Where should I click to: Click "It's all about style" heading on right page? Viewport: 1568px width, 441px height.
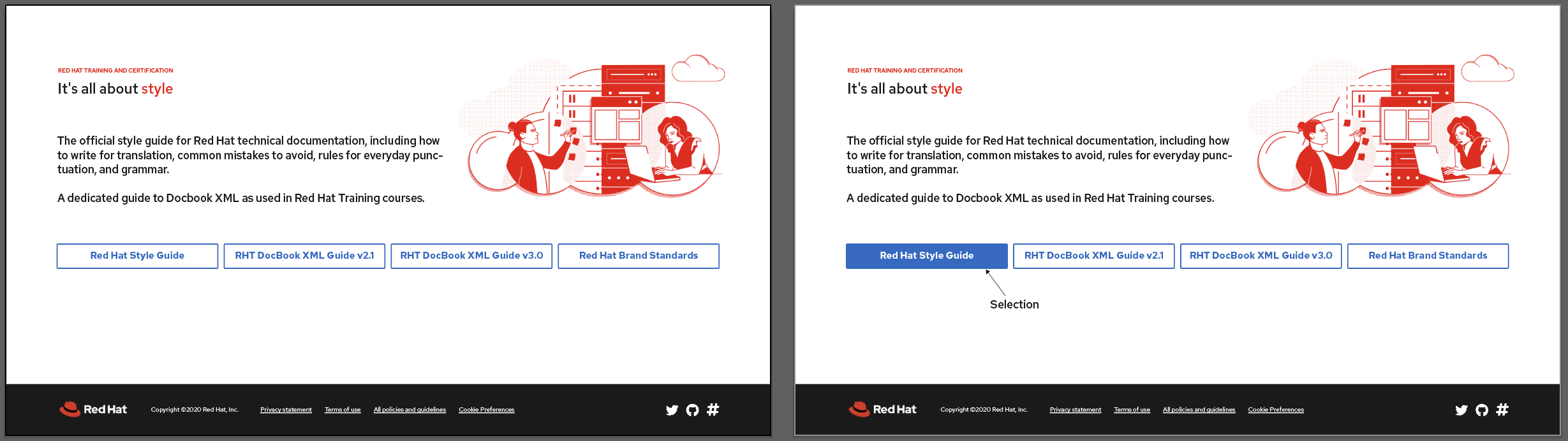(x=905, y=89)
